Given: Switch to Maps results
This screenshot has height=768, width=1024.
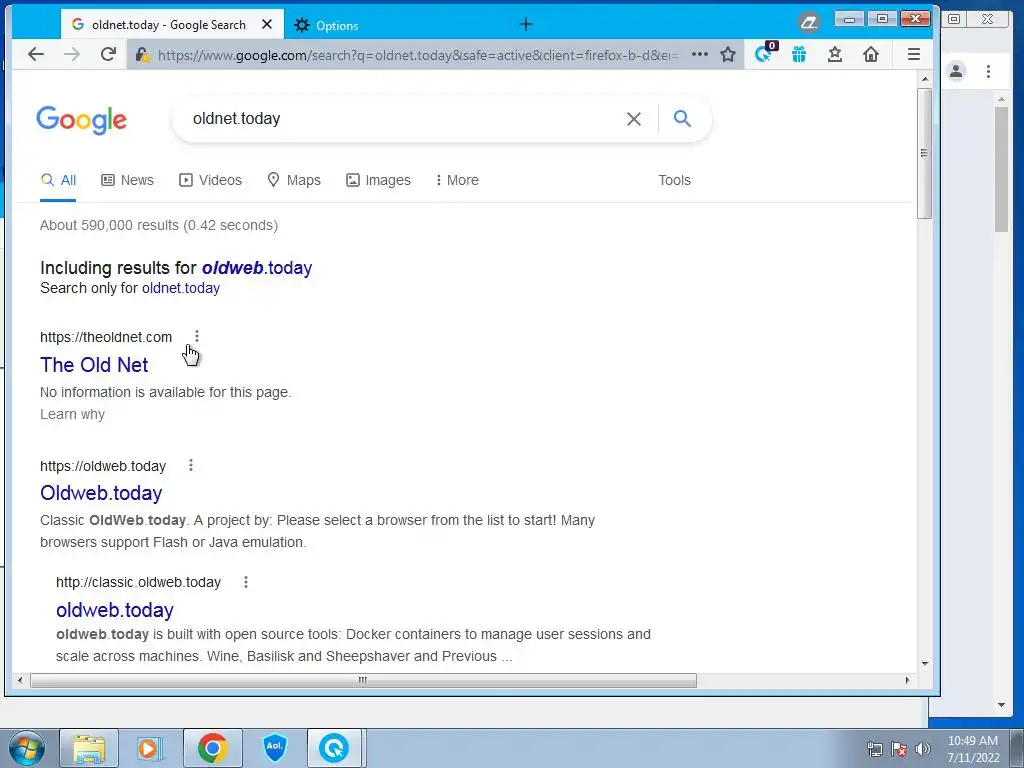Looking at the screenshot, I should coord(294,180).
